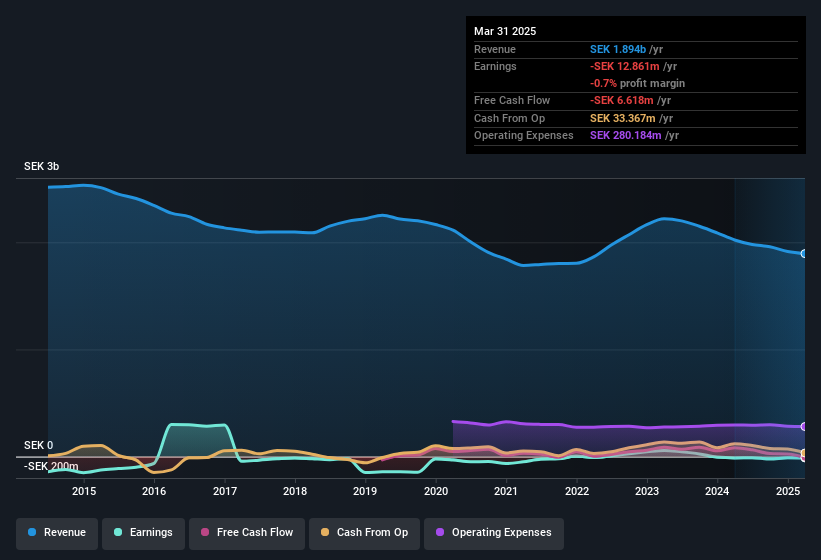Click the -SEK 12.861m earnings value
821x560 pixels.
coord(625,66)
